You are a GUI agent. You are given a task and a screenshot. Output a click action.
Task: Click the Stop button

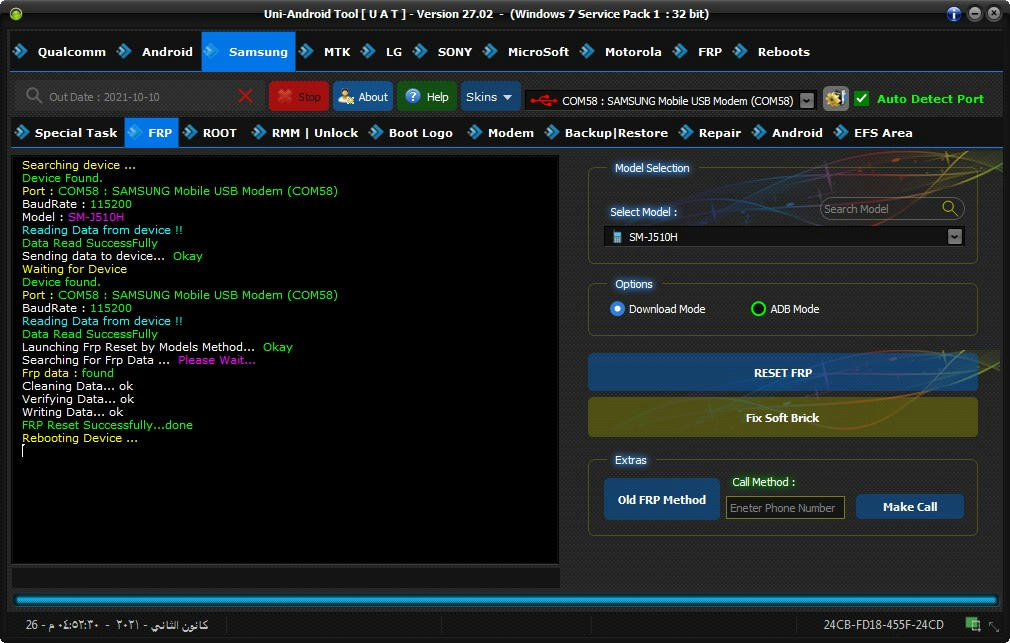(x=299, y=97)
